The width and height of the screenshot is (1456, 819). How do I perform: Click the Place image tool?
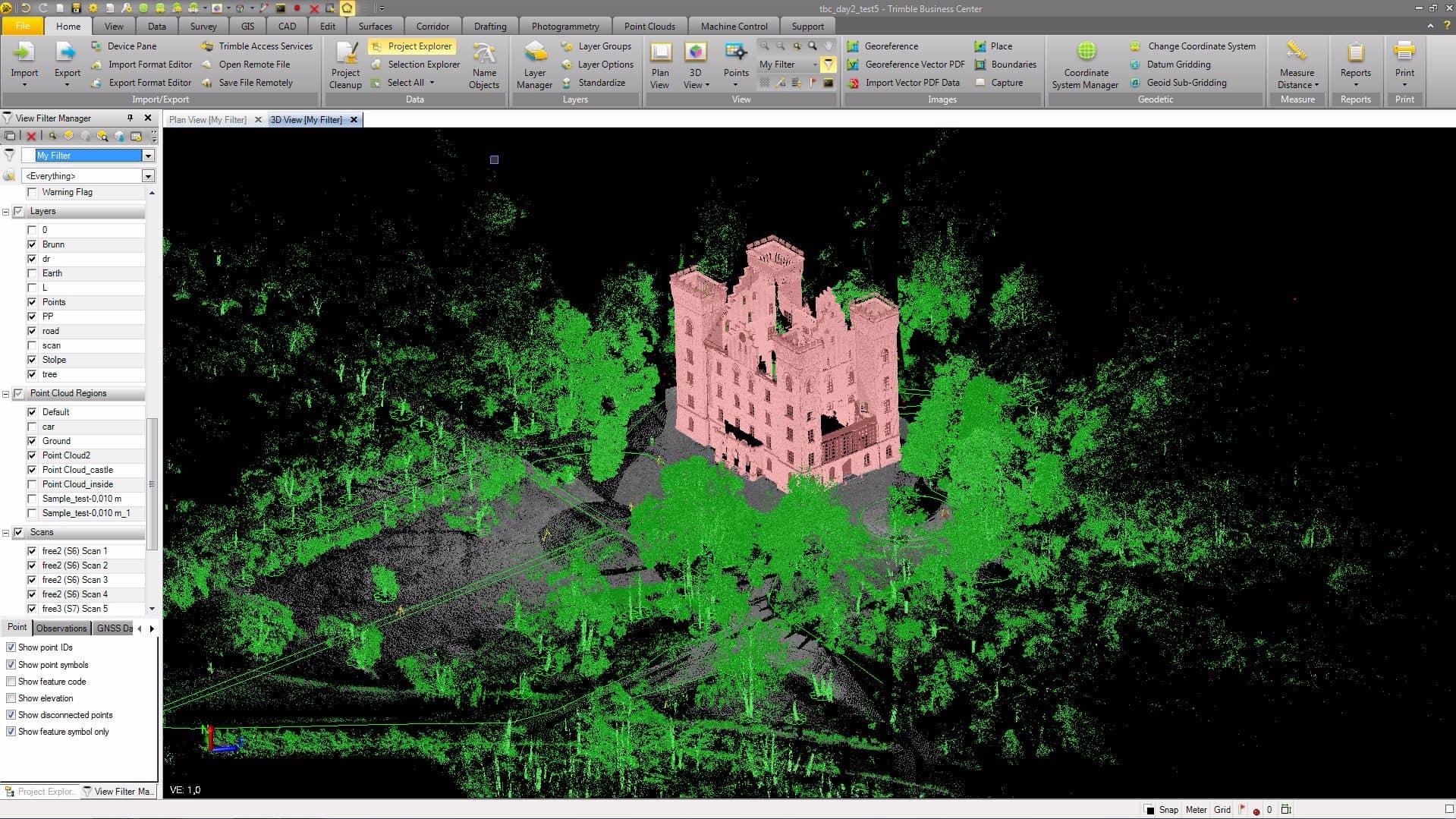click(x=993, y=46)
